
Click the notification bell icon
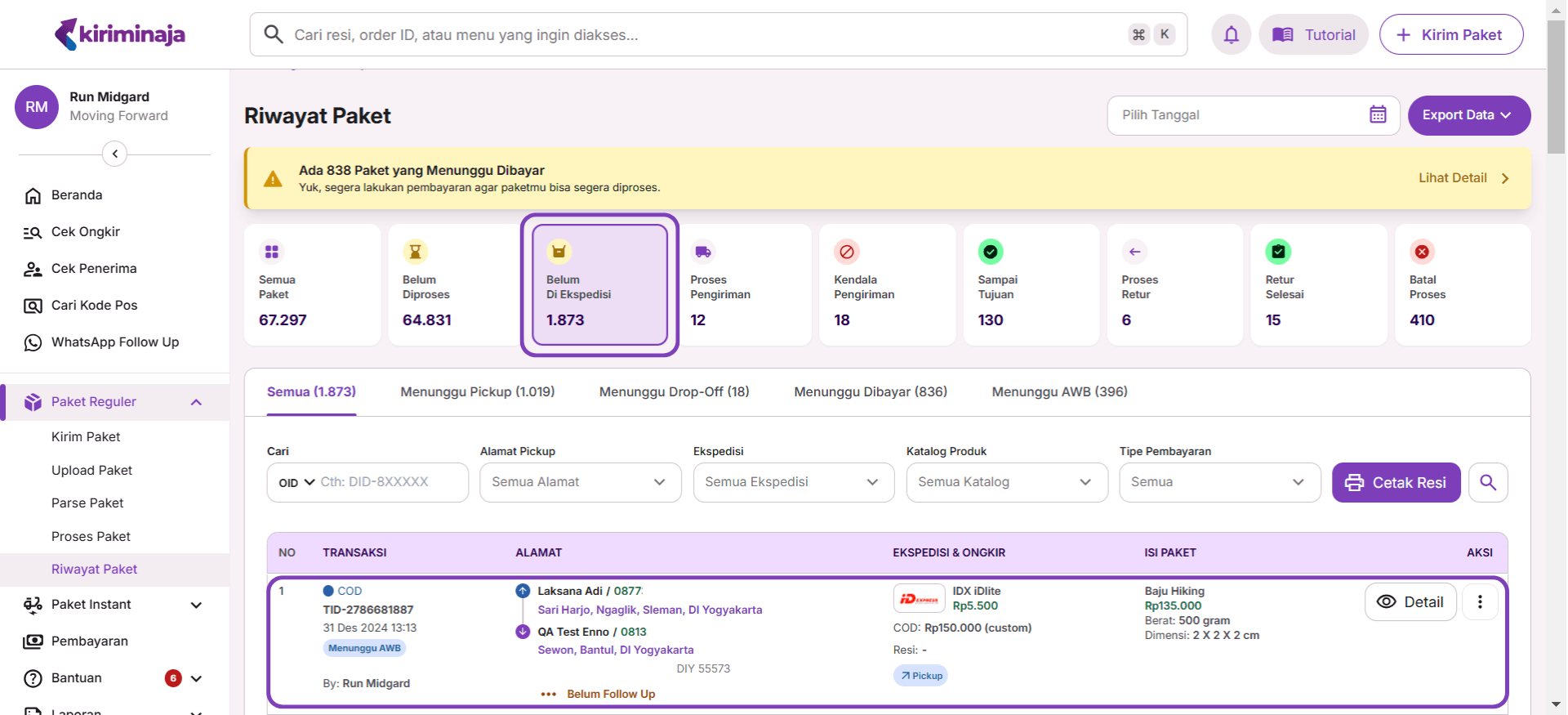pos(1231,34)
